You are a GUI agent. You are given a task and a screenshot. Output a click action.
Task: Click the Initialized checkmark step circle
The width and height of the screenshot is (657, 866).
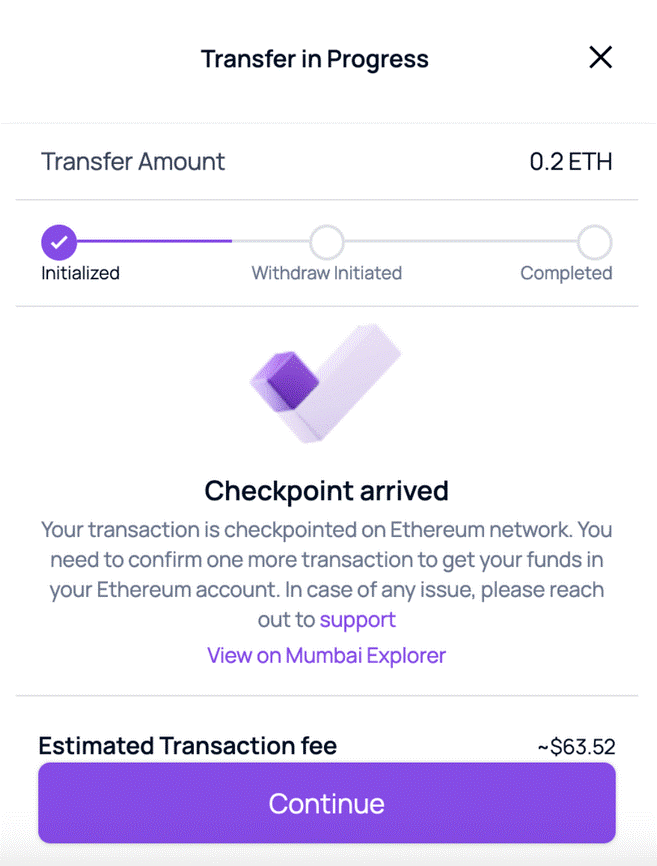59,241
